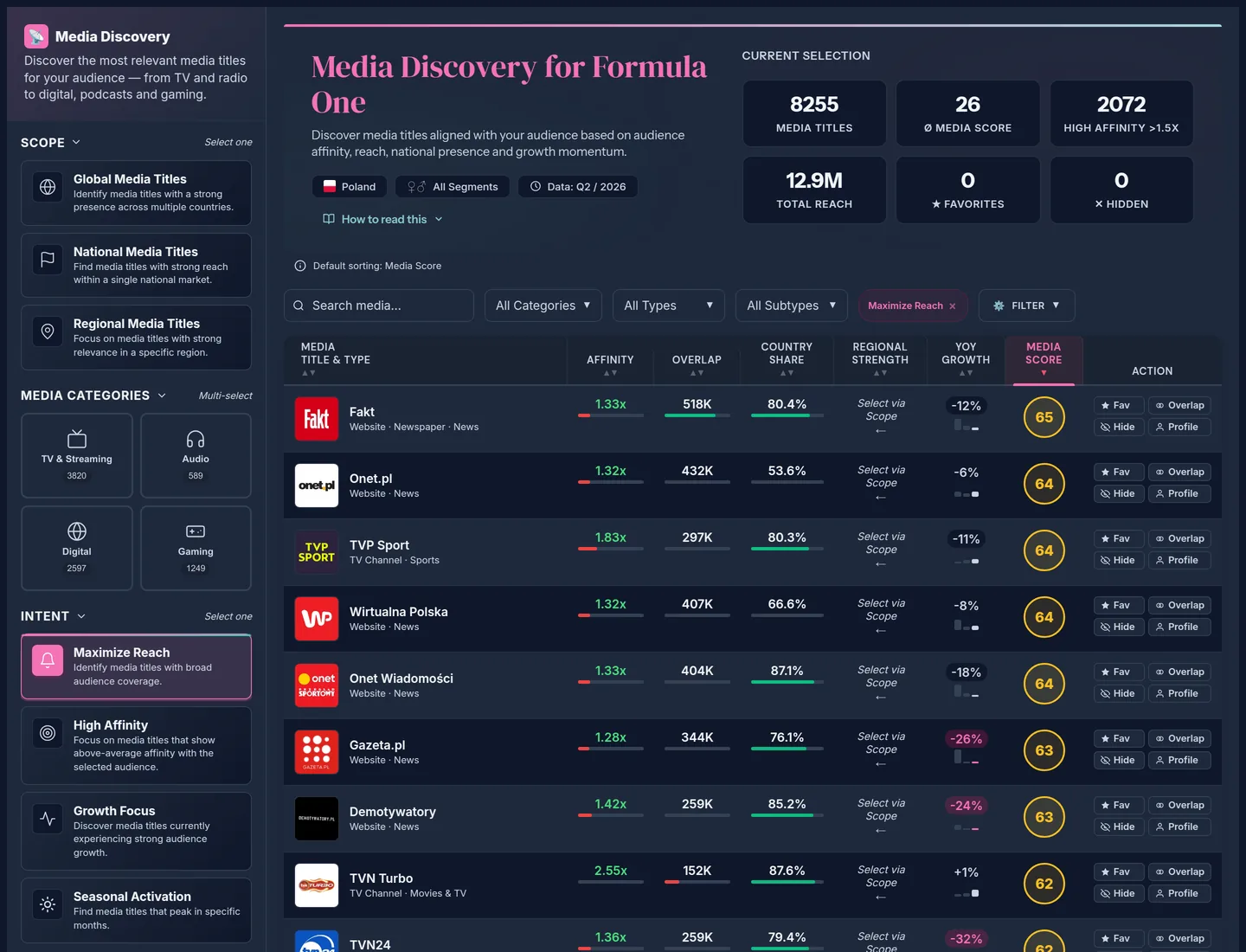
Task: Click the Onet.pl logo thumbnail
Action: (x=317, y=486)
